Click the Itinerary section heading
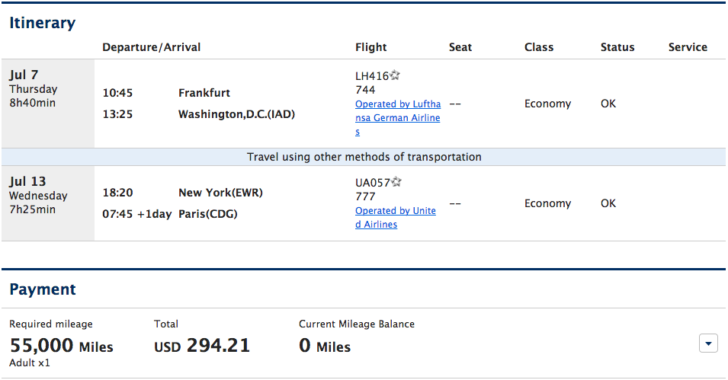Image resolution: width=728 pixels, height=380 pixels. tap(42, 23)
